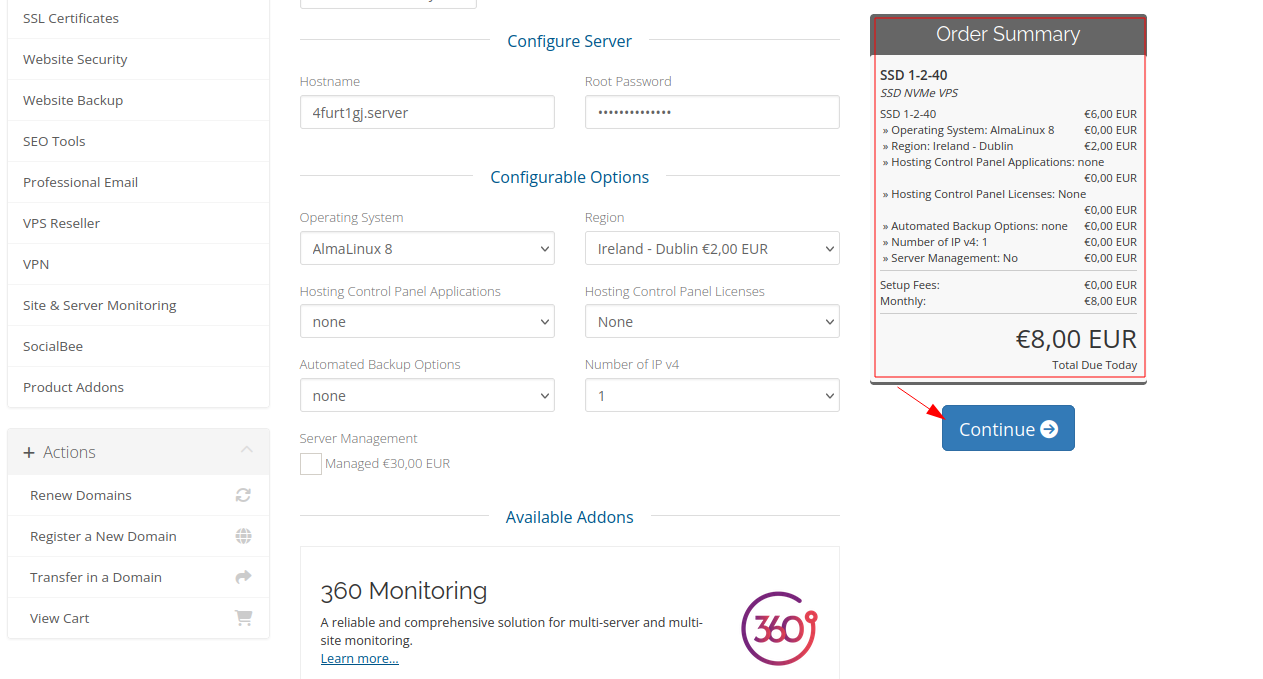
Task: Open SocialBee in sidebar
Action: (x=138, y=346)
